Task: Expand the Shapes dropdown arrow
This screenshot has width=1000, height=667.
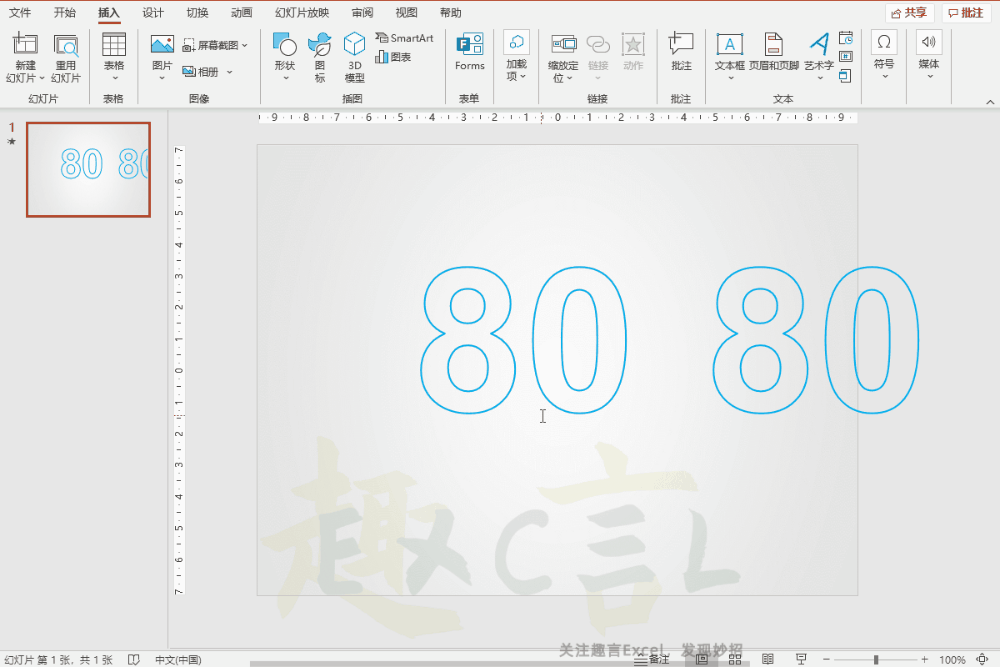Action: pos(286,78)
